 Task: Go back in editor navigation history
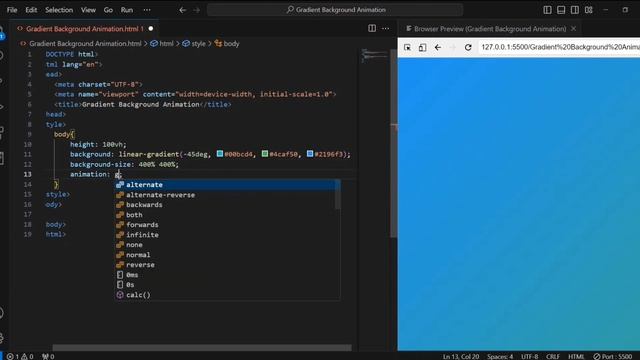[182, 10]
